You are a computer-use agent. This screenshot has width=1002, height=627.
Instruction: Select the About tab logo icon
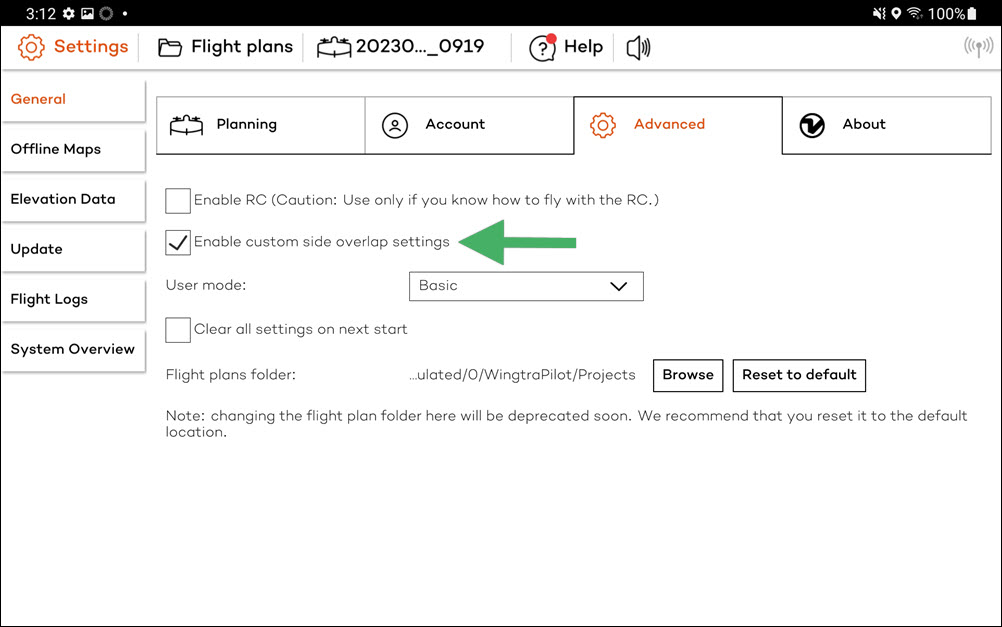pos(812,125)
